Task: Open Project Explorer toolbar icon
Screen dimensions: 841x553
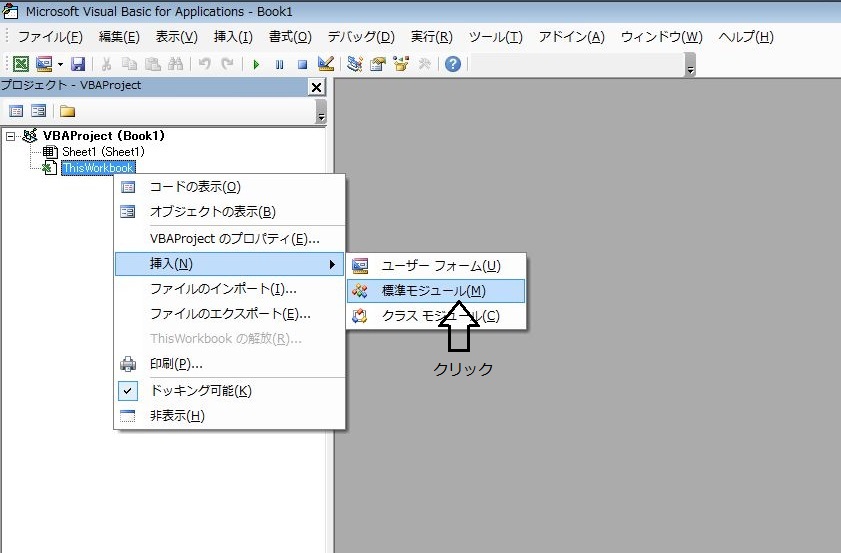Action: tap(355, 64)
